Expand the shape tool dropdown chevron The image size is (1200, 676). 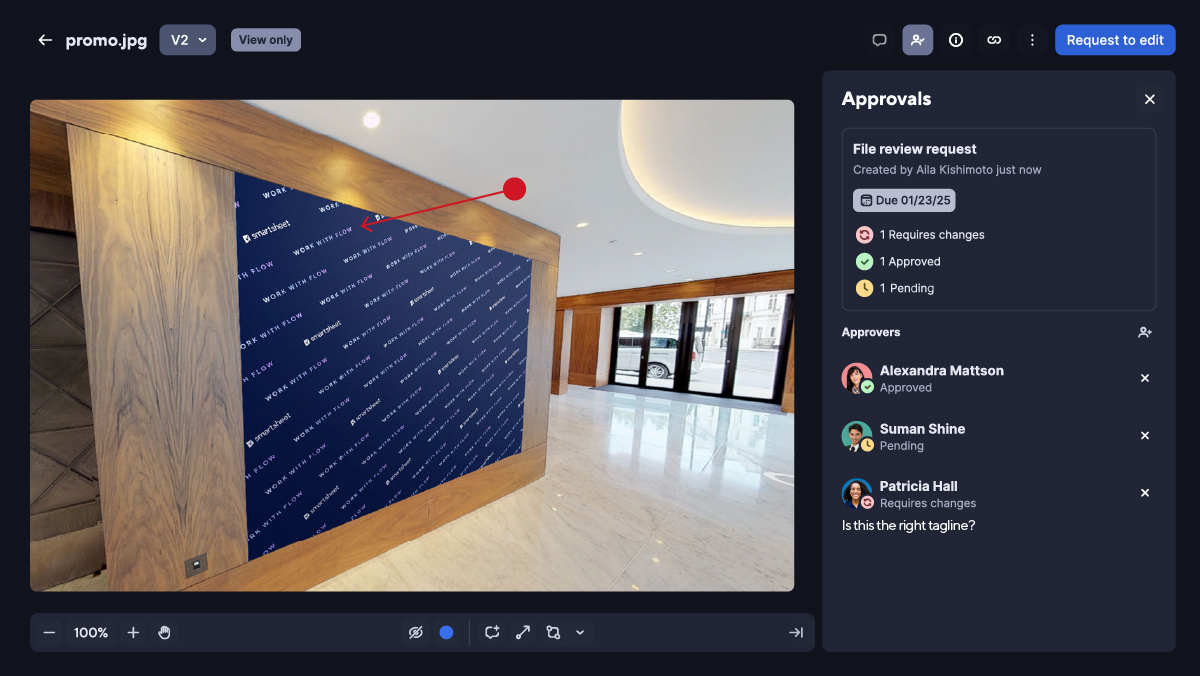pos(580,633)
